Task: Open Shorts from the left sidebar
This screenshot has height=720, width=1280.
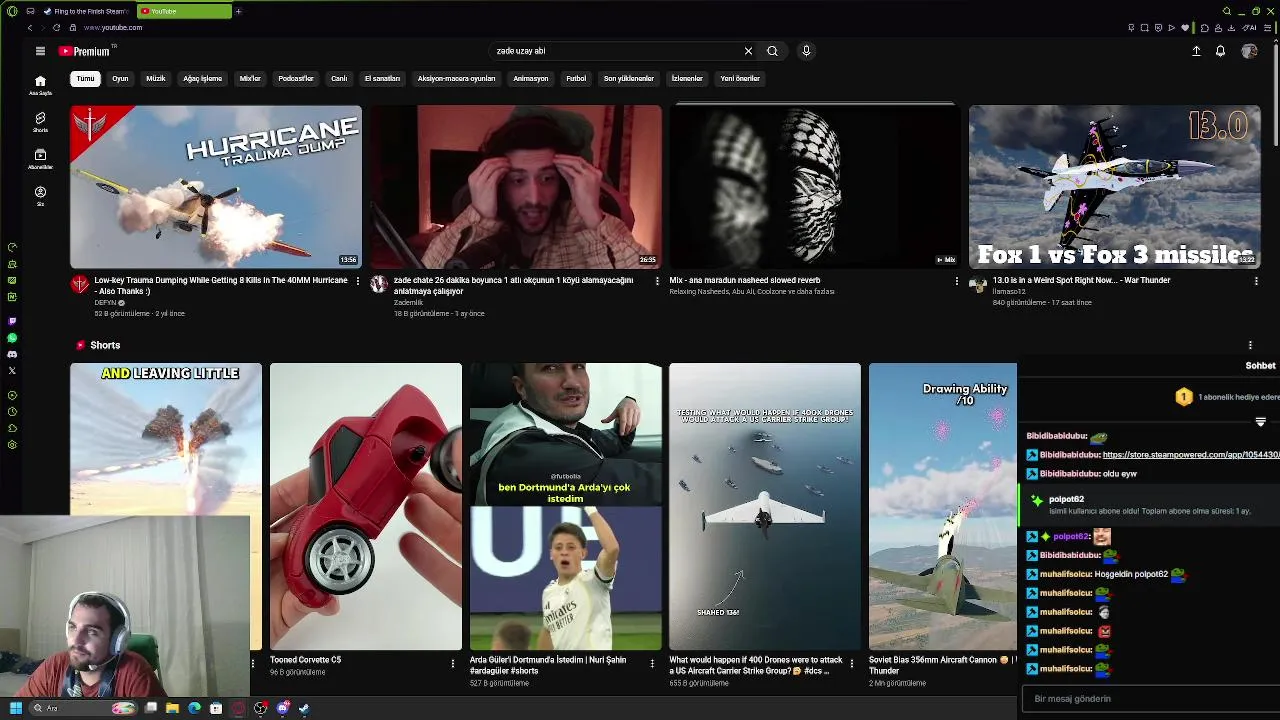Action: (x=40, y=122)
